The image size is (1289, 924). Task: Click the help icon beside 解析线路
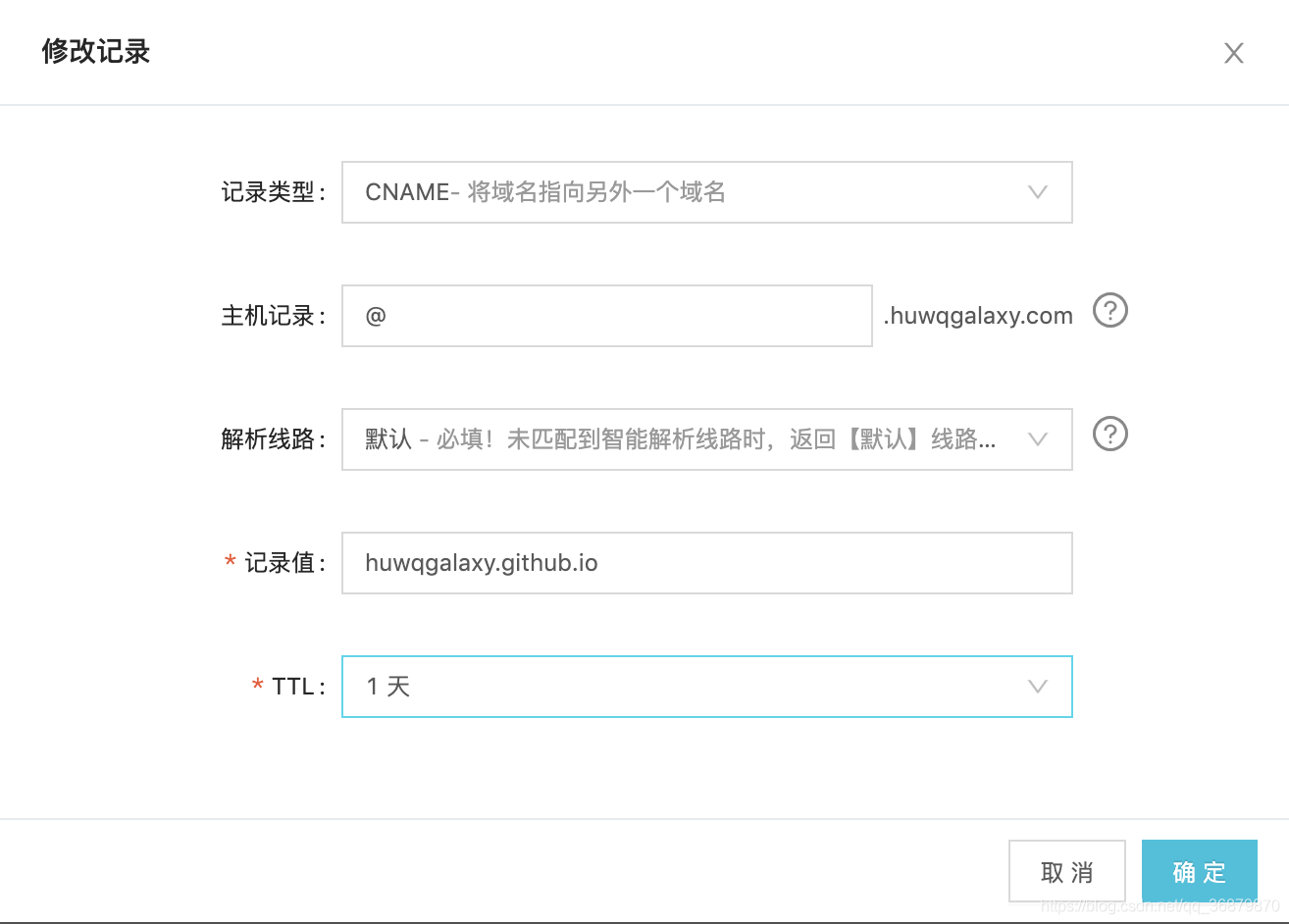[x=1109, y=435]
